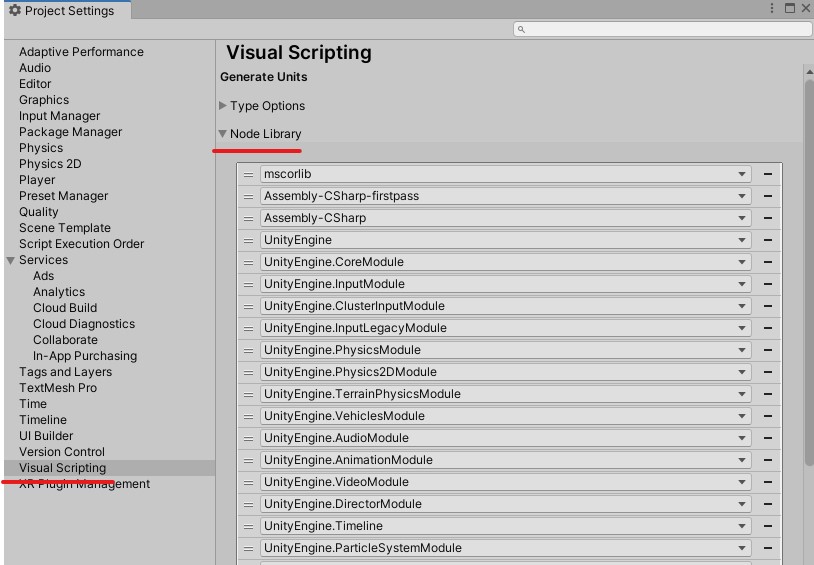
Task: Open the Project Settings kebab options menu
Action: [x=772, y=8]
